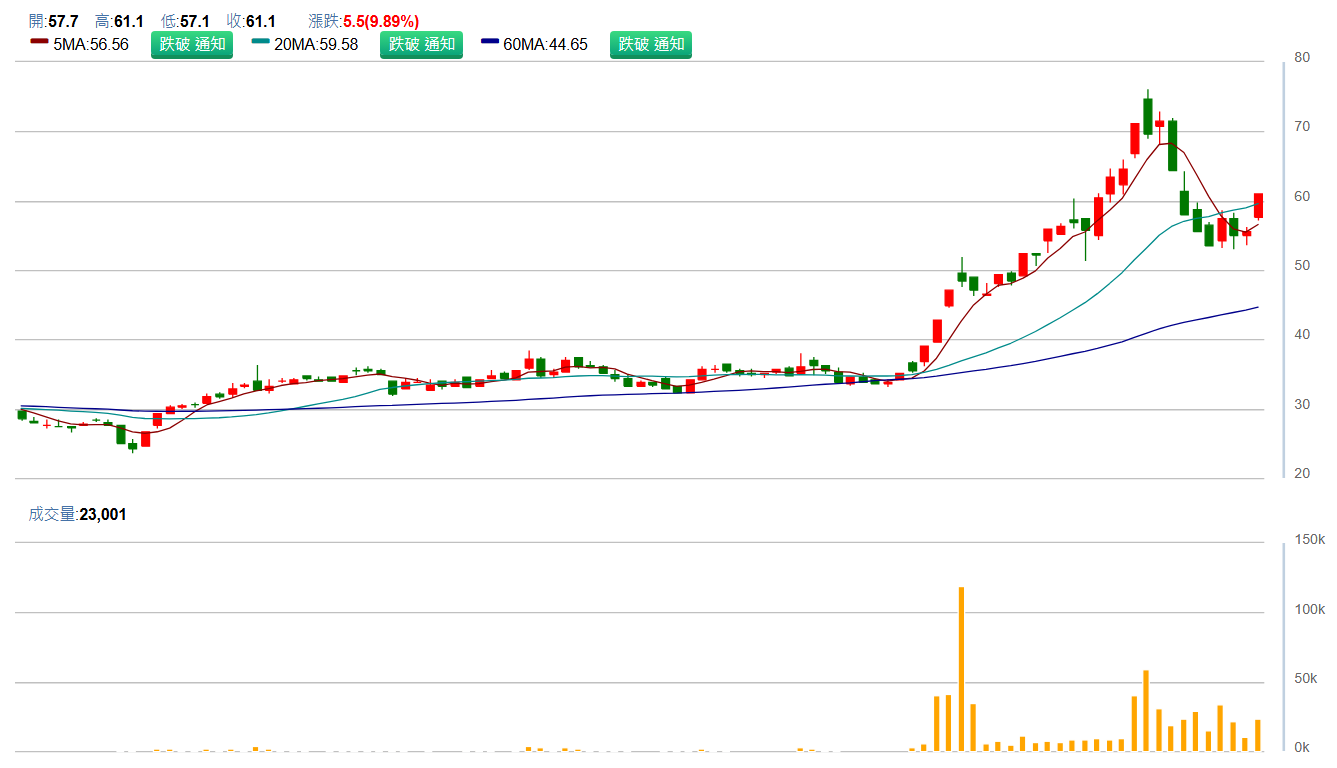This screenshot has width=1337, height=768.
Task: Click the high price 61.1 value
Action: [x=129, y=21]
